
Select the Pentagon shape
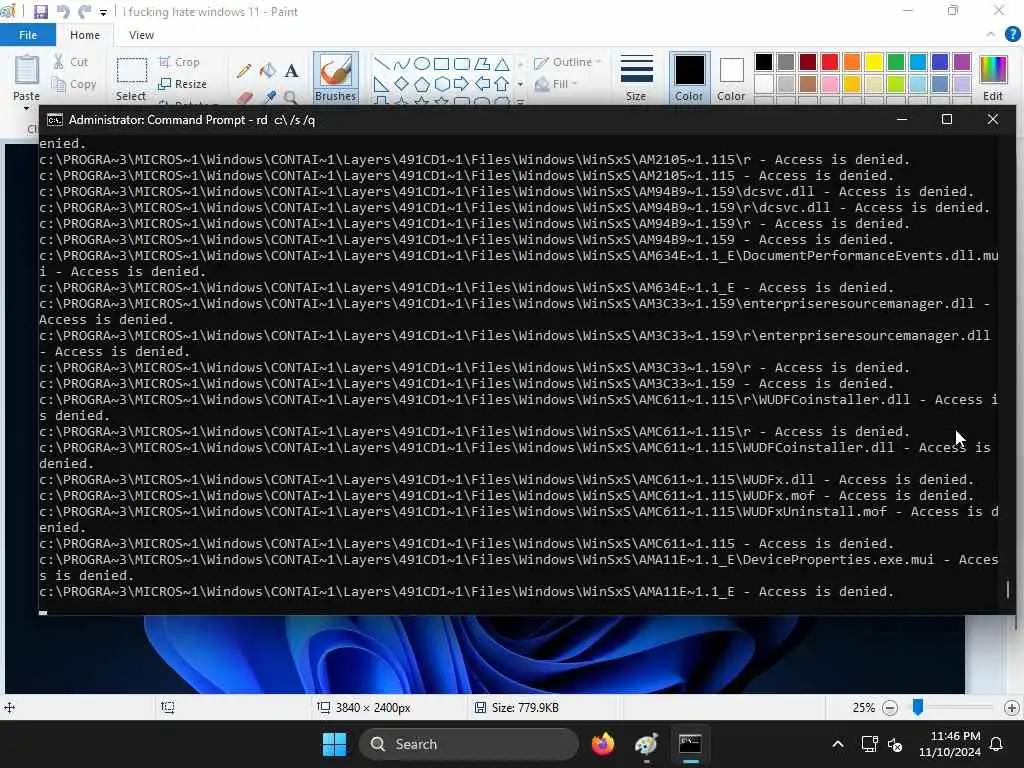422,84
